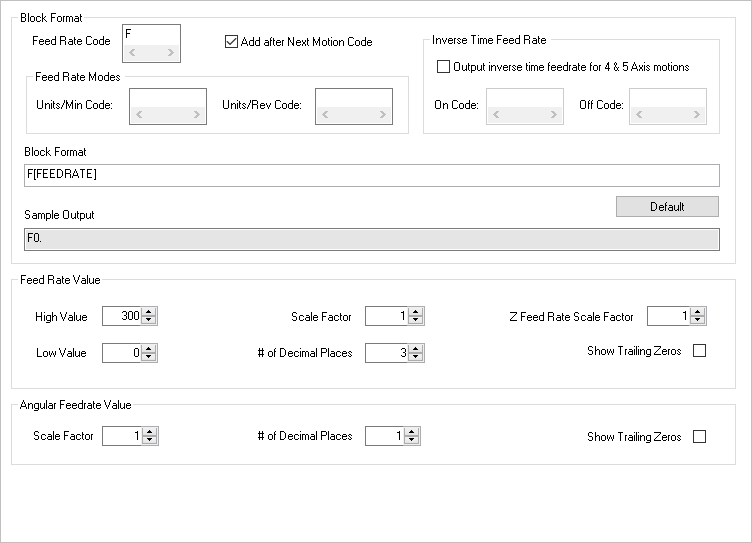Click Units/Min Code left scroll arrow

pos(139,115)
